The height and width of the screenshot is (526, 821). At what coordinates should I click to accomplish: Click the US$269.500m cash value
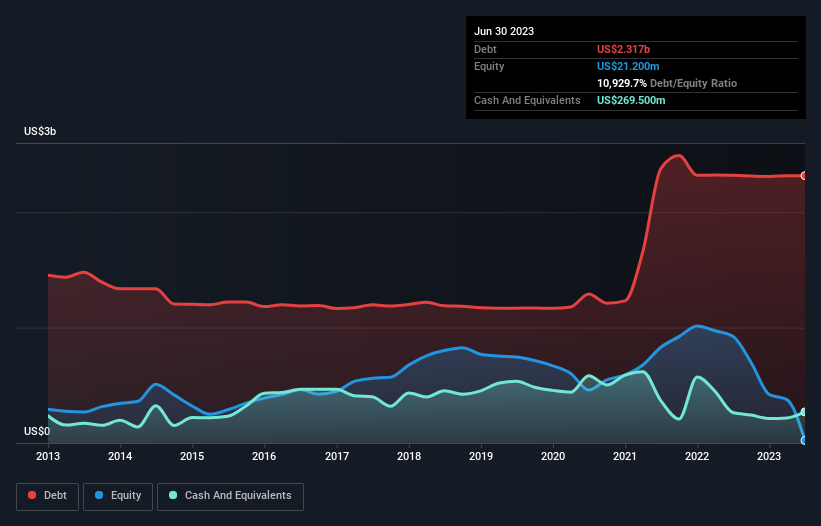click(x=631, y=100)
